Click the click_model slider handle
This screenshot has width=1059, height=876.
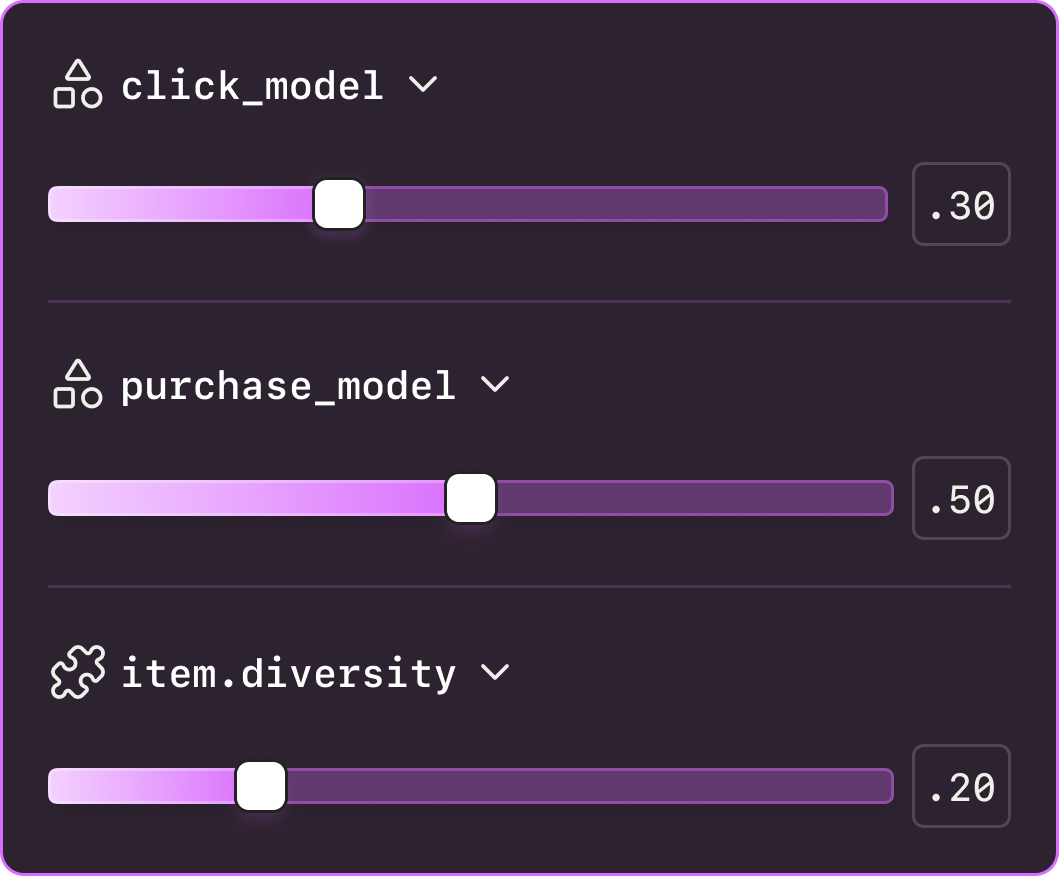click(339, 204)
